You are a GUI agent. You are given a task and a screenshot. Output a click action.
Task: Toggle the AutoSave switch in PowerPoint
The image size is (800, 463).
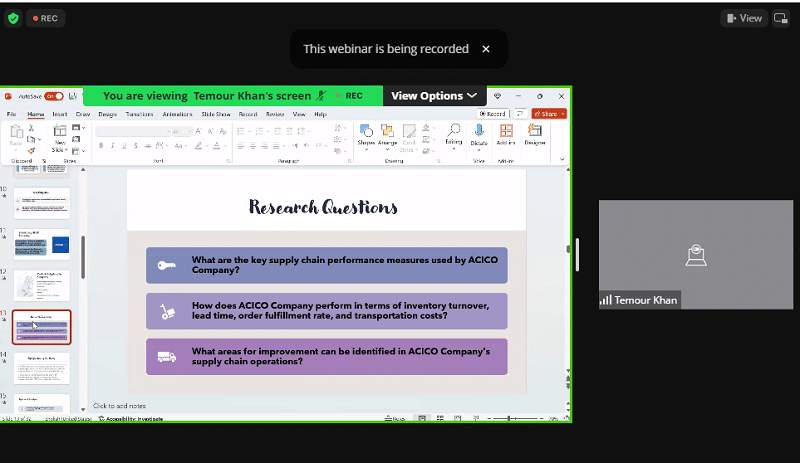tap(54, 96)
